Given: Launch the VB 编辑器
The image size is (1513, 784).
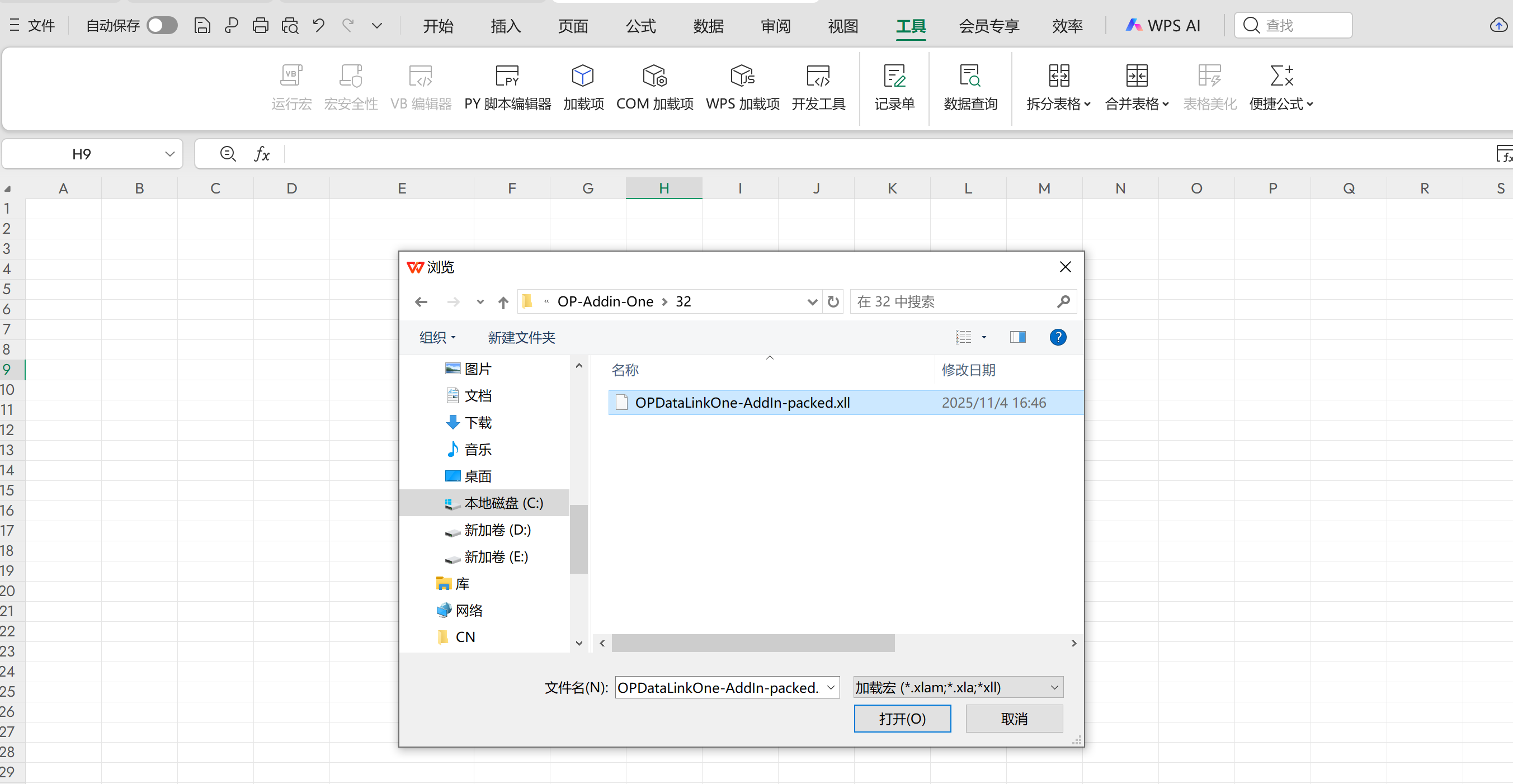Looking at the screenshot, I should coord(421,87).
